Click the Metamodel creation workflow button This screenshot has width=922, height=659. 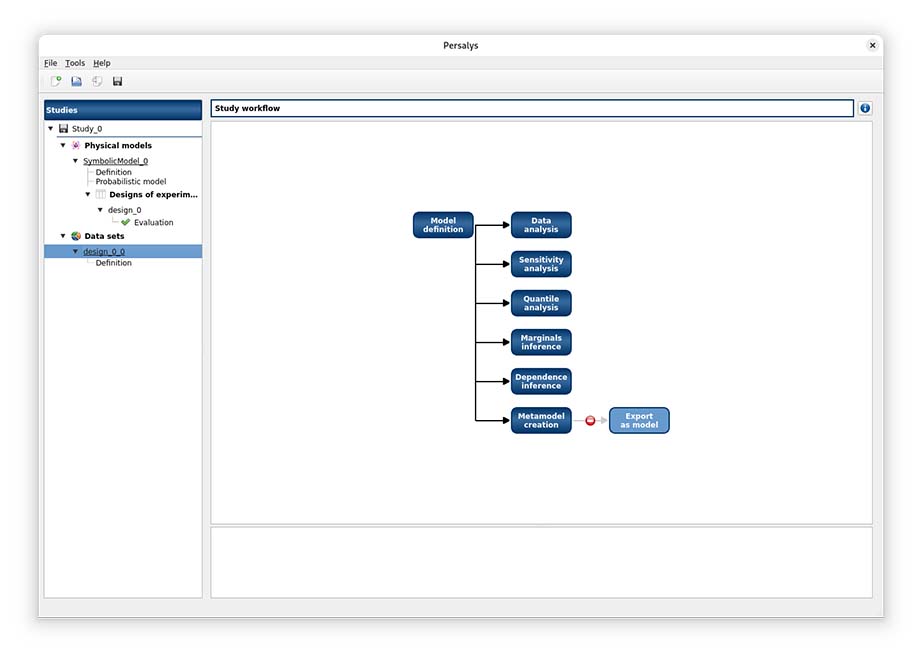tap(541, 421)
